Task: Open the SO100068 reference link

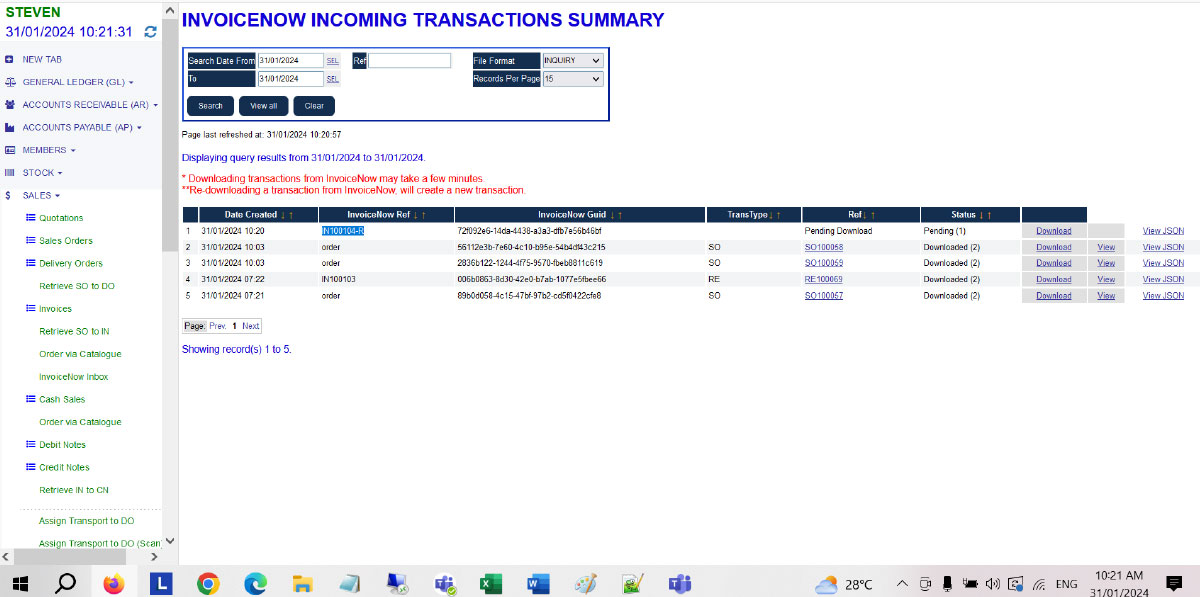Action: point(823,247)
